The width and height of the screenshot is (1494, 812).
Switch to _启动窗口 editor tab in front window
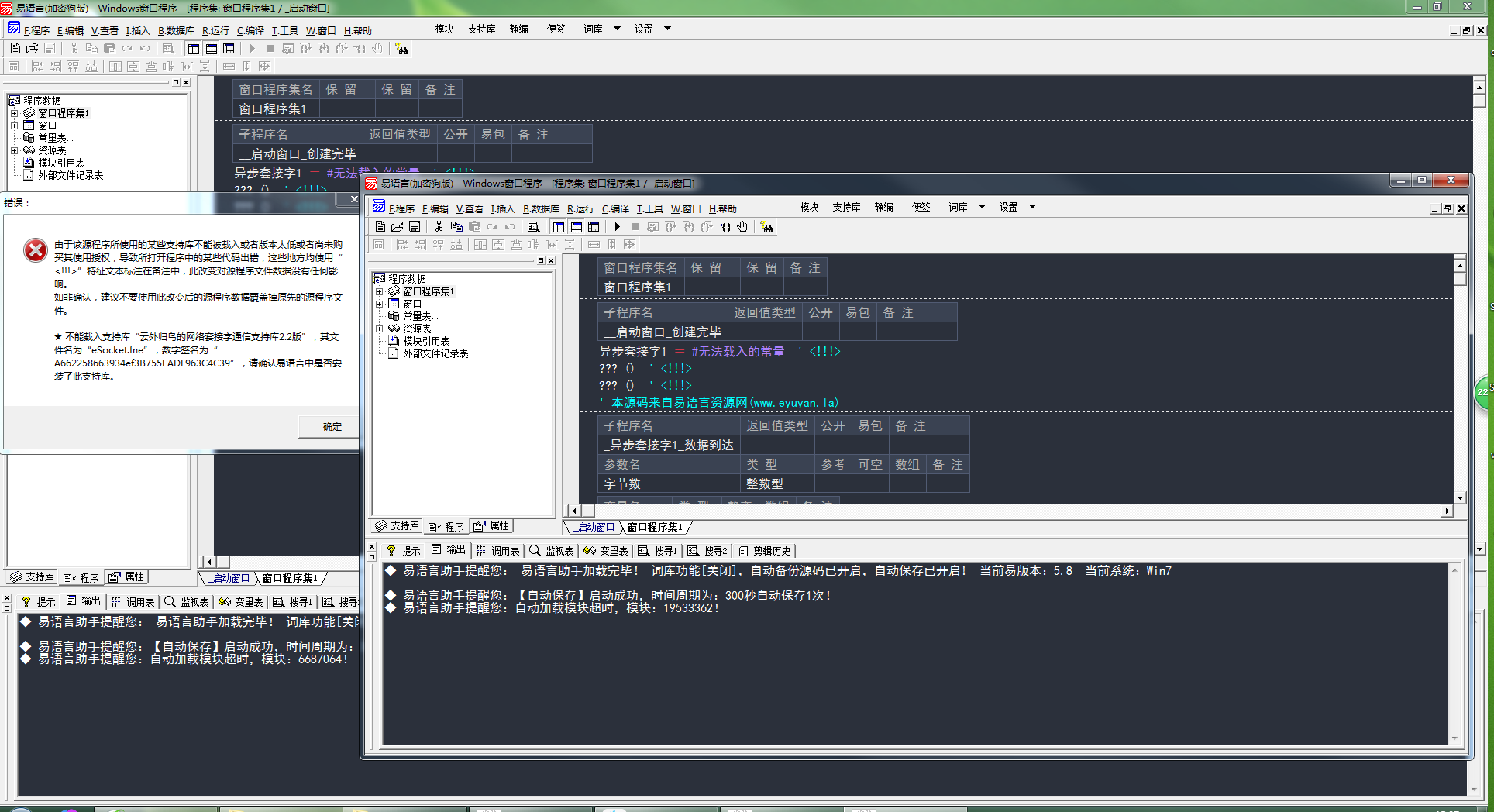click(x=594, y=527)
